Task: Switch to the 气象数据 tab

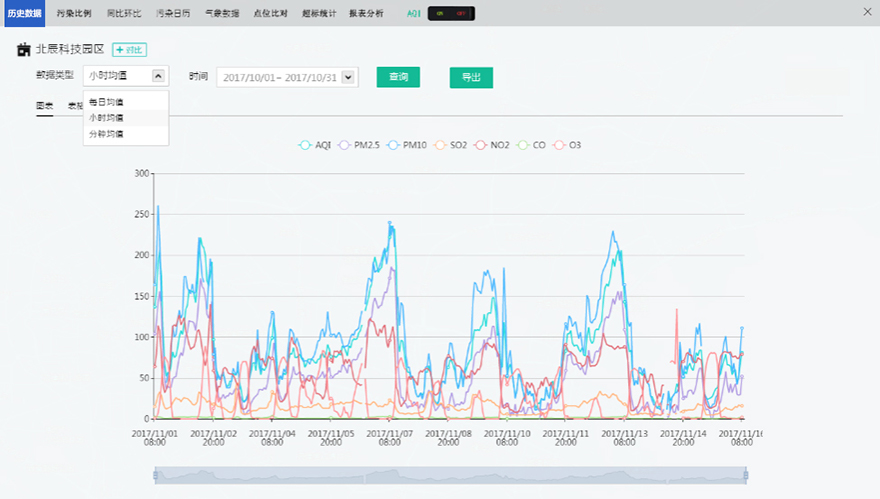Action: [221, 13]
